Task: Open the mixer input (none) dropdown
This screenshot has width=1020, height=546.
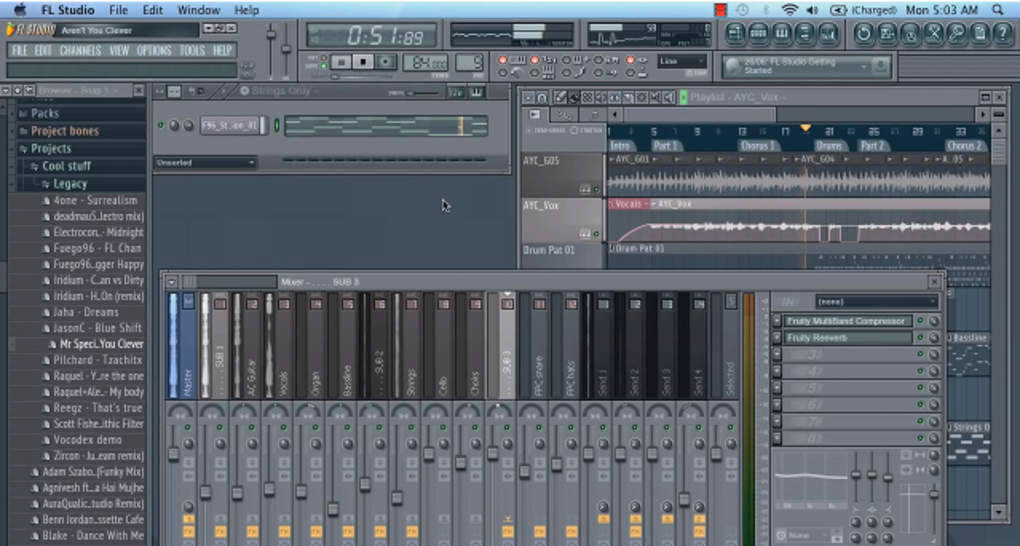Action: 876,301
